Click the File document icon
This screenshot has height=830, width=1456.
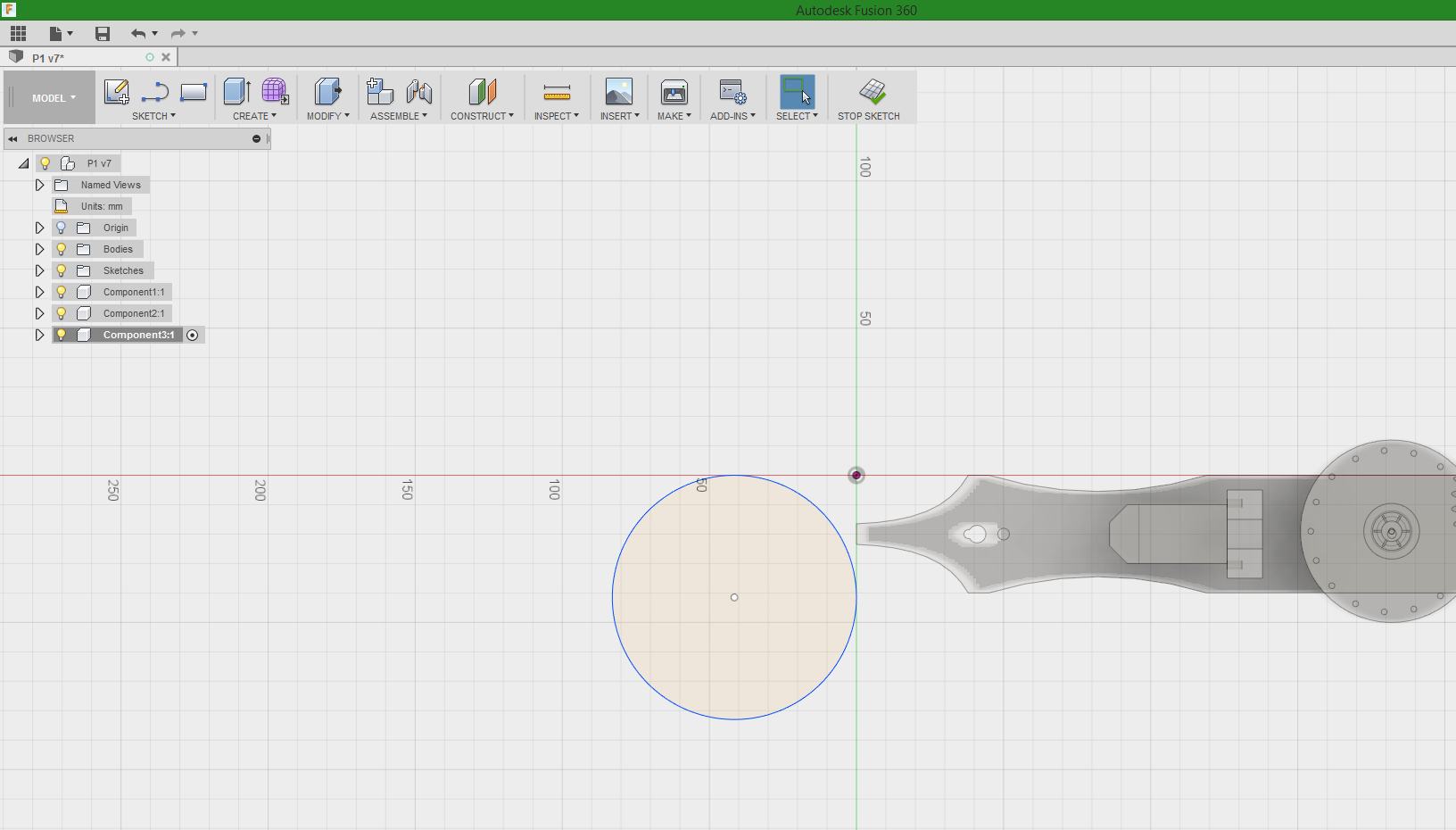pyautogui.click(x=55, y=34)
